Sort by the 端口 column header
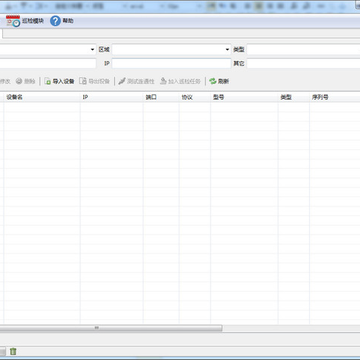 [x=161, y=97]
